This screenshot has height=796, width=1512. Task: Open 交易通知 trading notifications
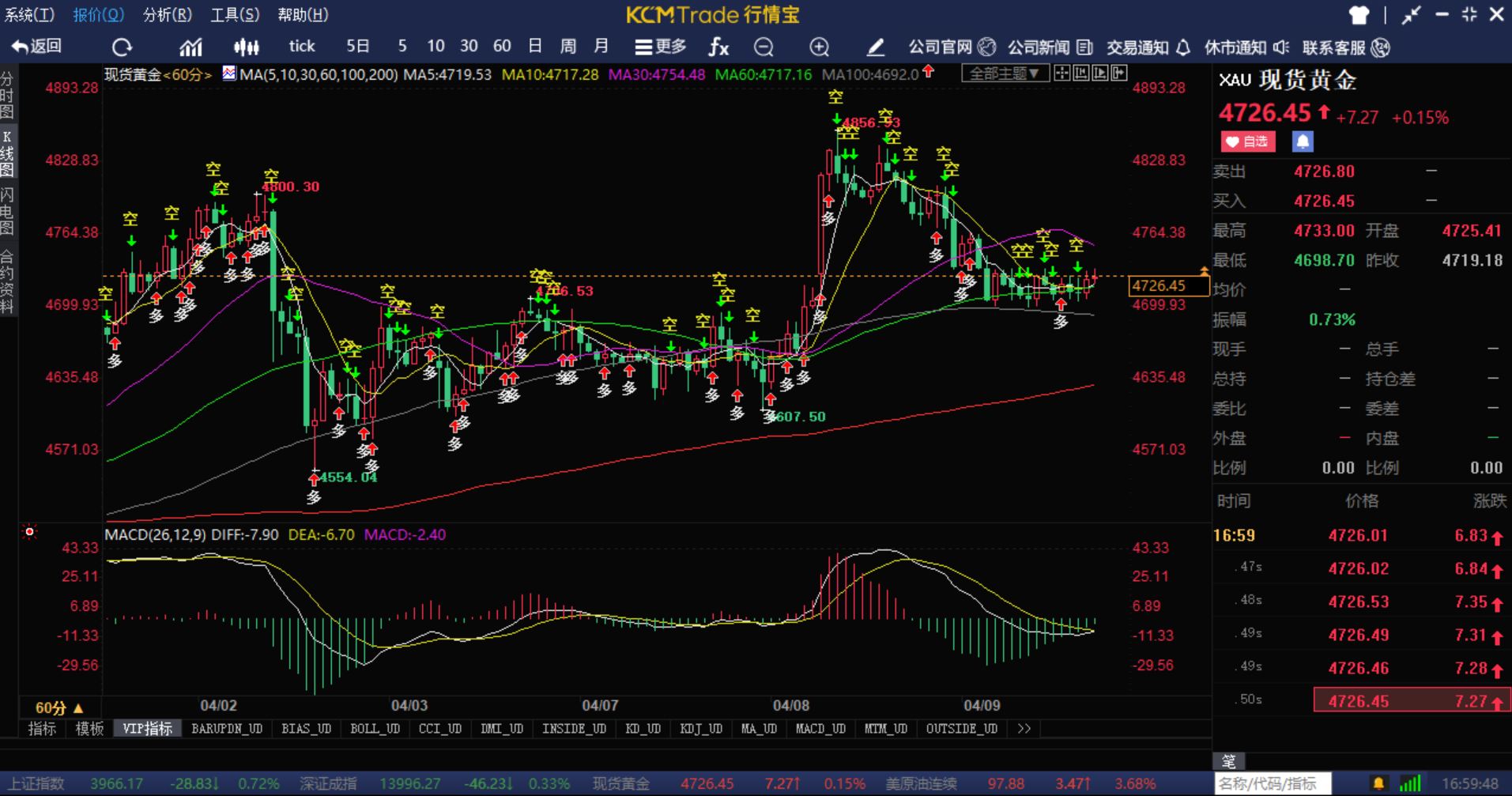(x=1148, y=47)
